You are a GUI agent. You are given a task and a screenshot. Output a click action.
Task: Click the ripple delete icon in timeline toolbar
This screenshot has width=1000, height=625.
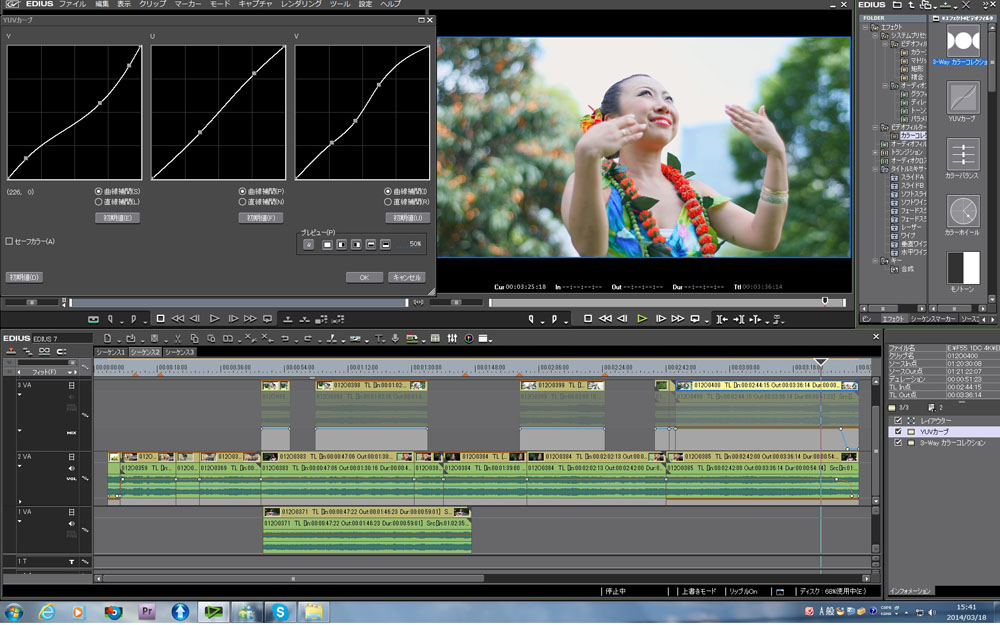point(267,339)
